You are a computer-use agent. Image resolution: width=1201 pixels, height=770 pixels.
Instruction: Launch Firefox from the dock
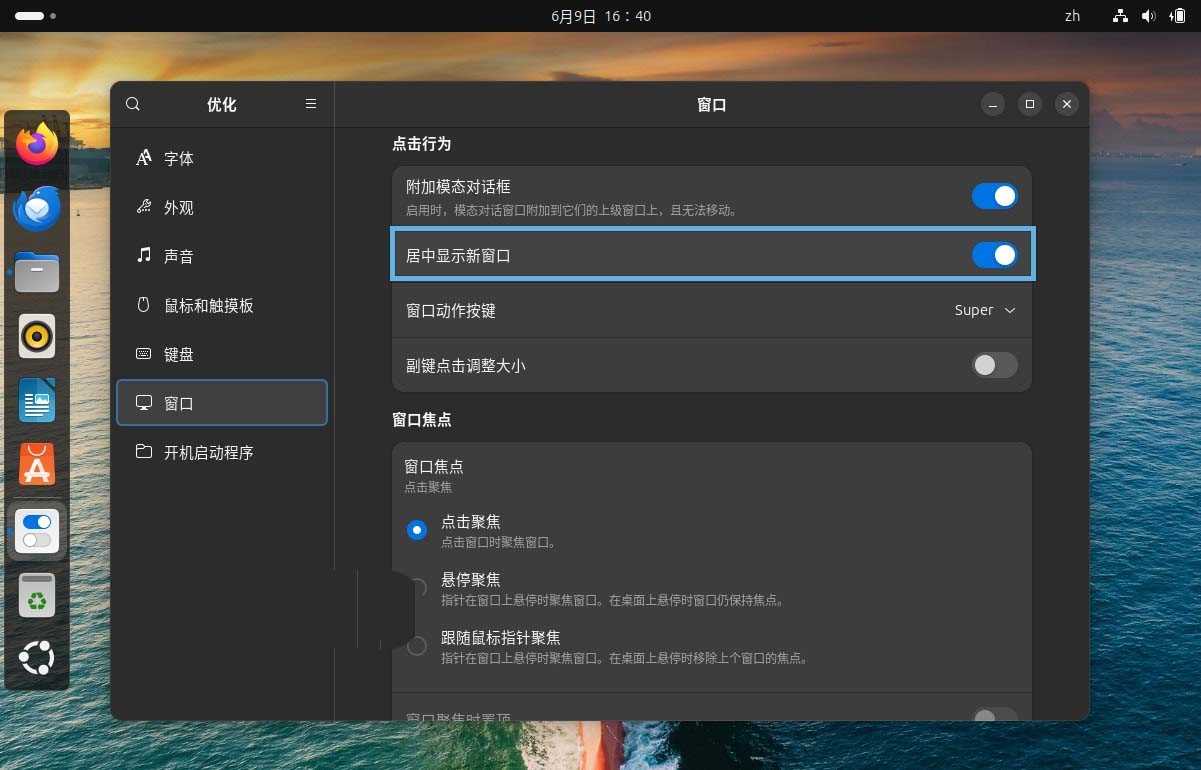point(37,145)
